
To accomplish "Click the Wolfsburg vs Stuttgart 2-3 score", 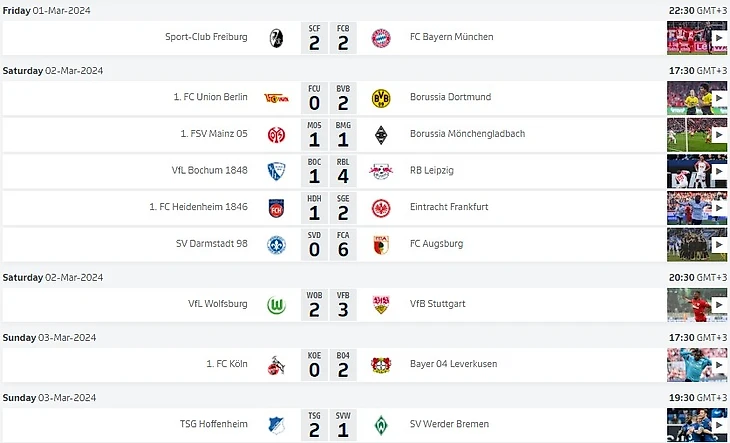I will click(x=328, y=304).
